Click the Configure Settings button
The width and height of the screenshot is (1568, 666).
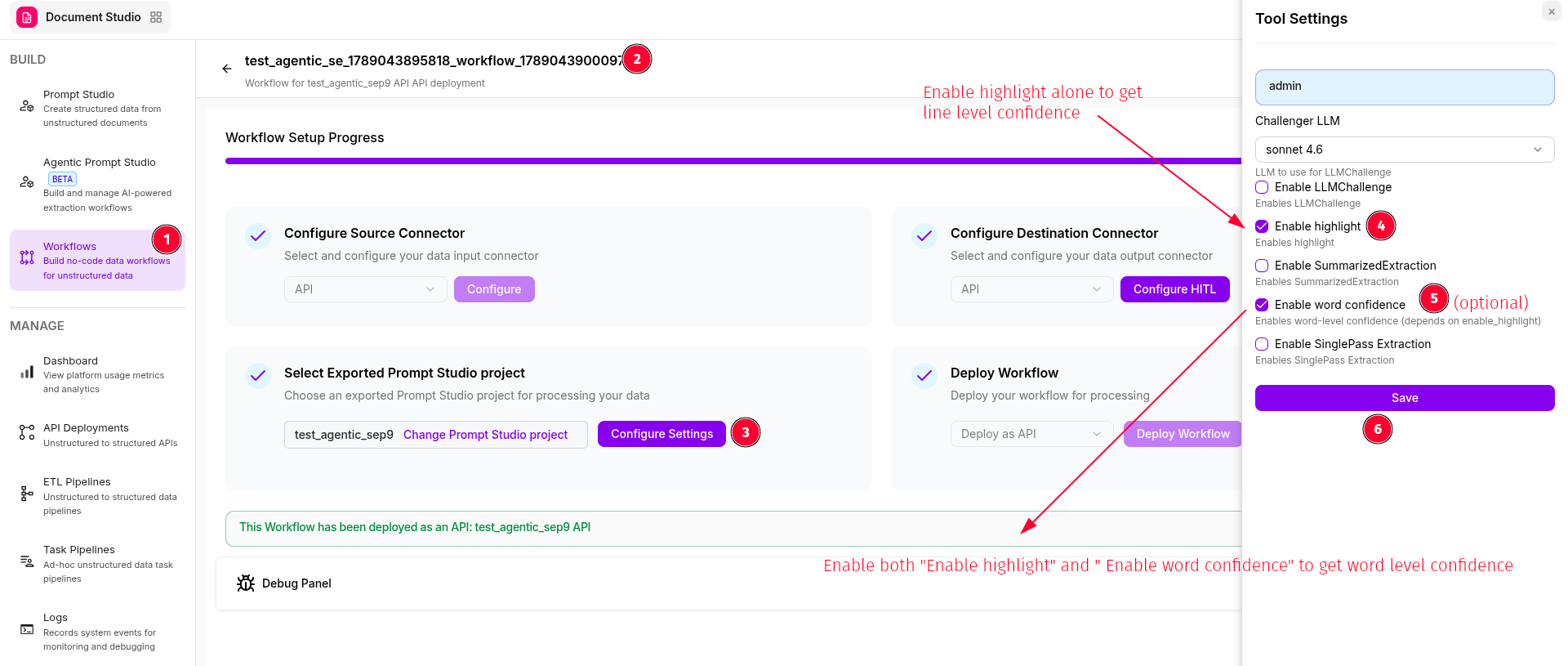coord(662,434)
